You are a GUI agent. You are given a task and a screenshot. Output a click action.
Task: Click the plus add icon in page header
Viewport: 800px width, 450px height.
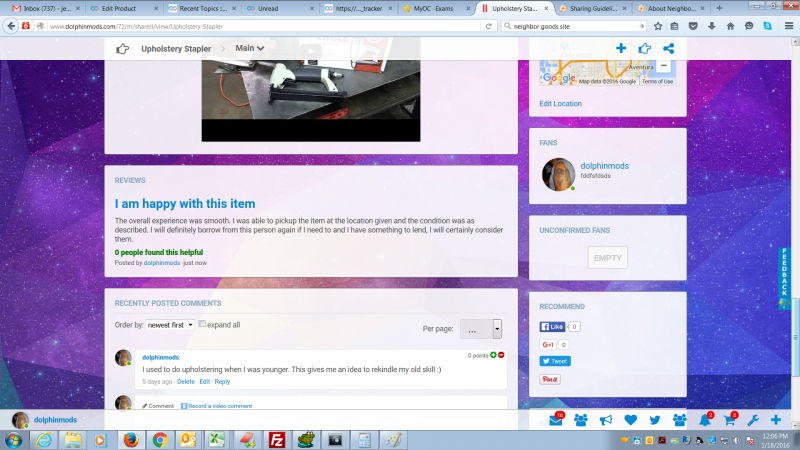click(621, 48)
